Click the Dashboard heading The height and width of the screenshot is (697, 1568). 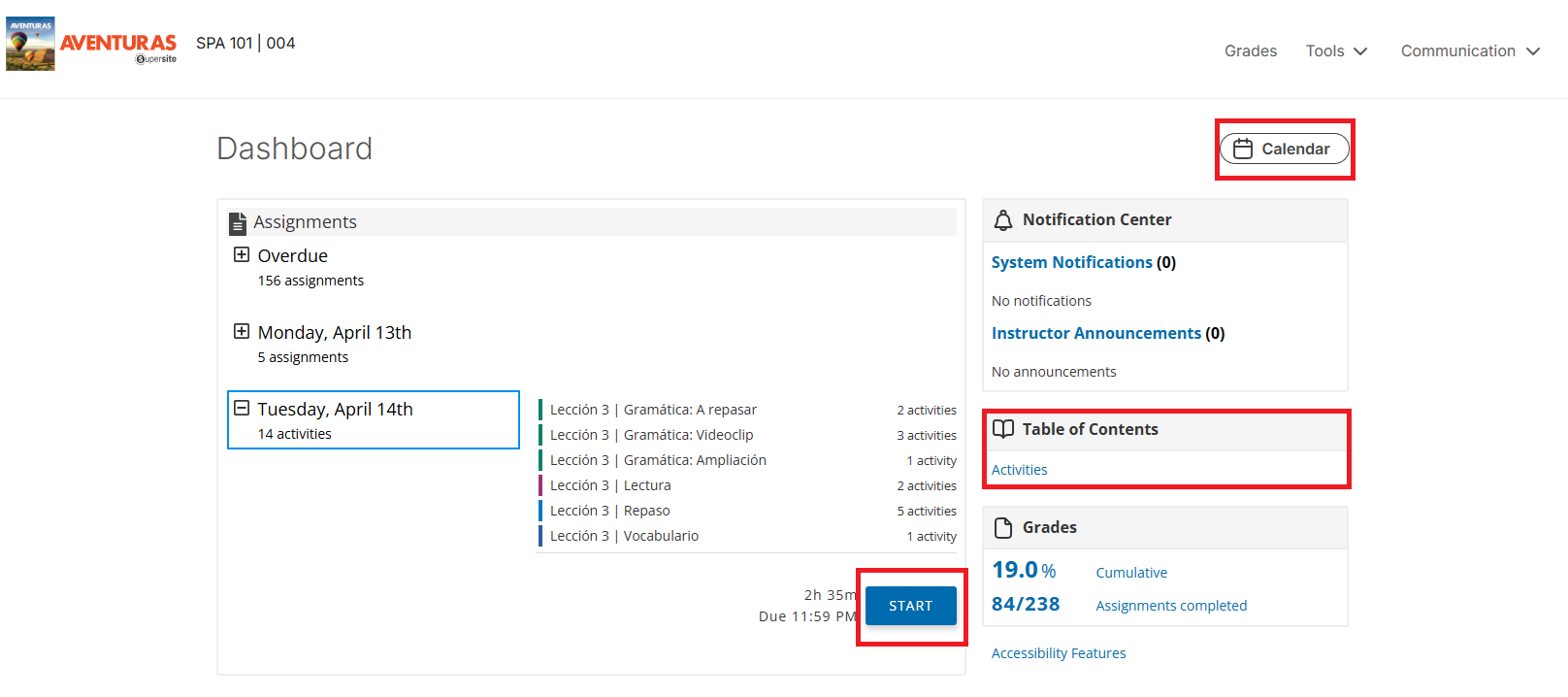click(x=295, y=149)
